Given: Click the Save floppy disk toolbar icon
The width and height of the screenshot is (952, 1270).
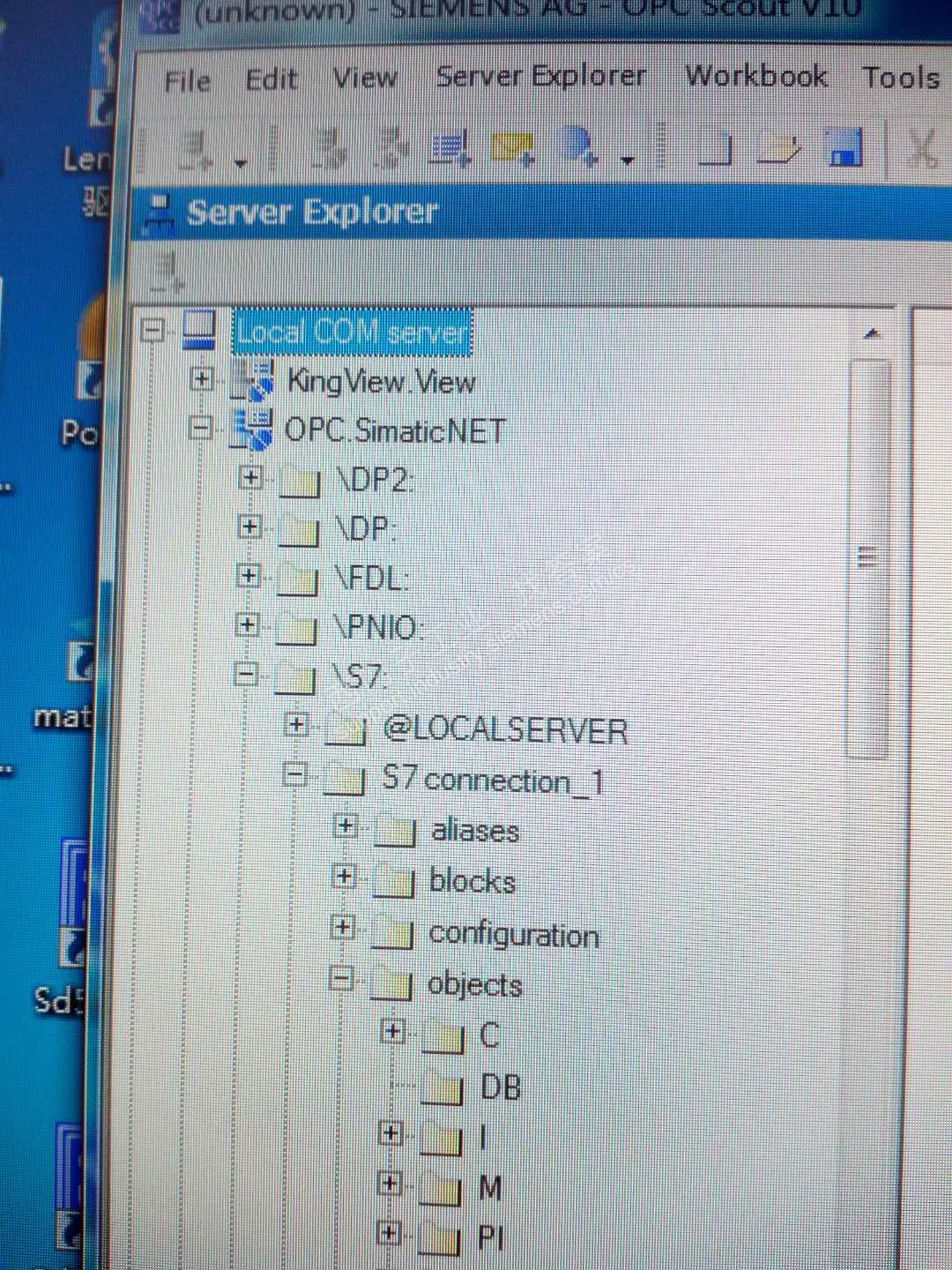Looking at the screenshot, I should 844,146.
